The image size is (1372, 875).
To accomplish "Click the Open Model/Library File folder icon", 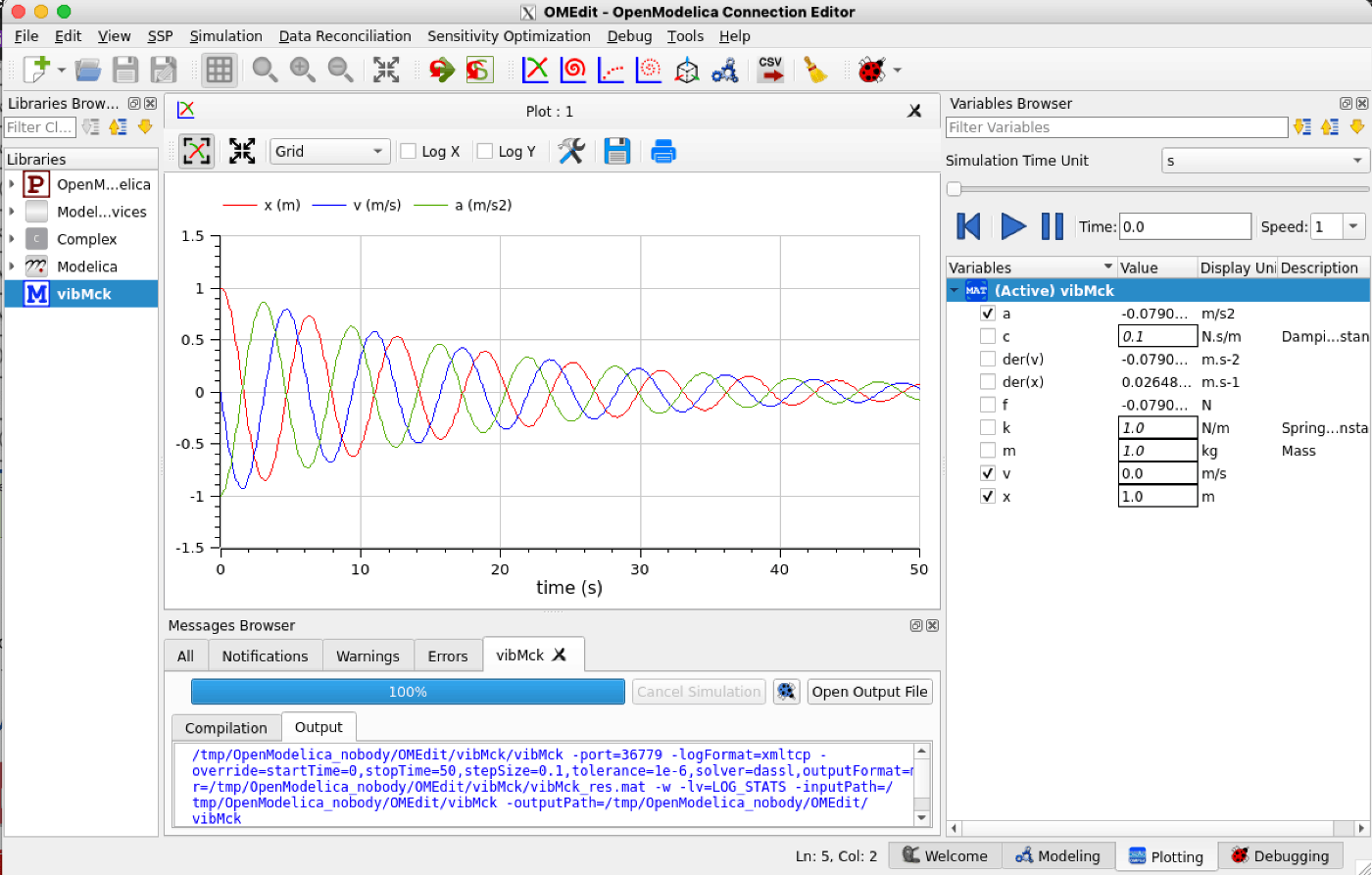I will click(x=88, y=70).
